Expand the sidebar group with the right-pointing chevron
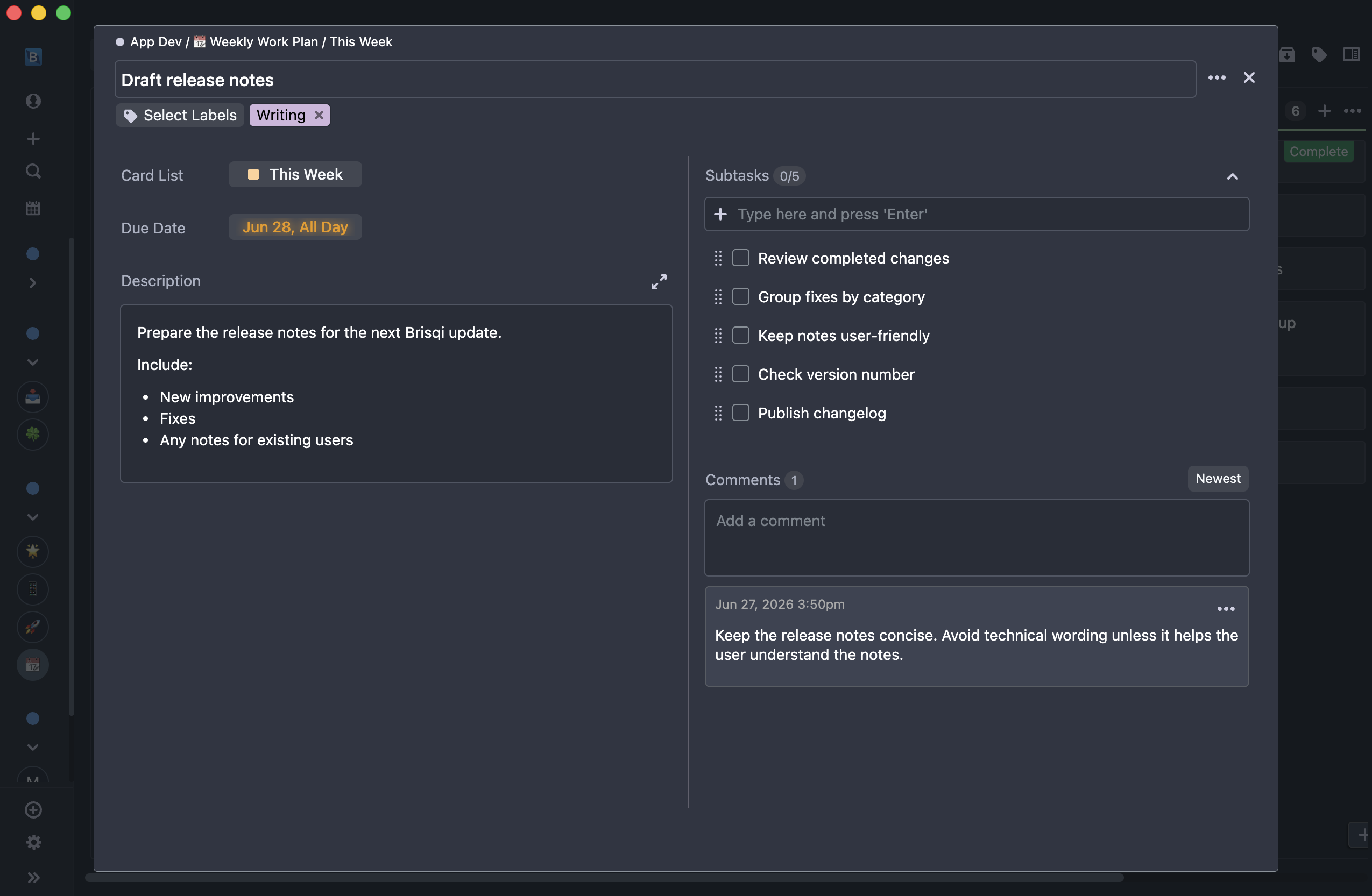This screenshot has width=1372, height=896. [33, 282]
